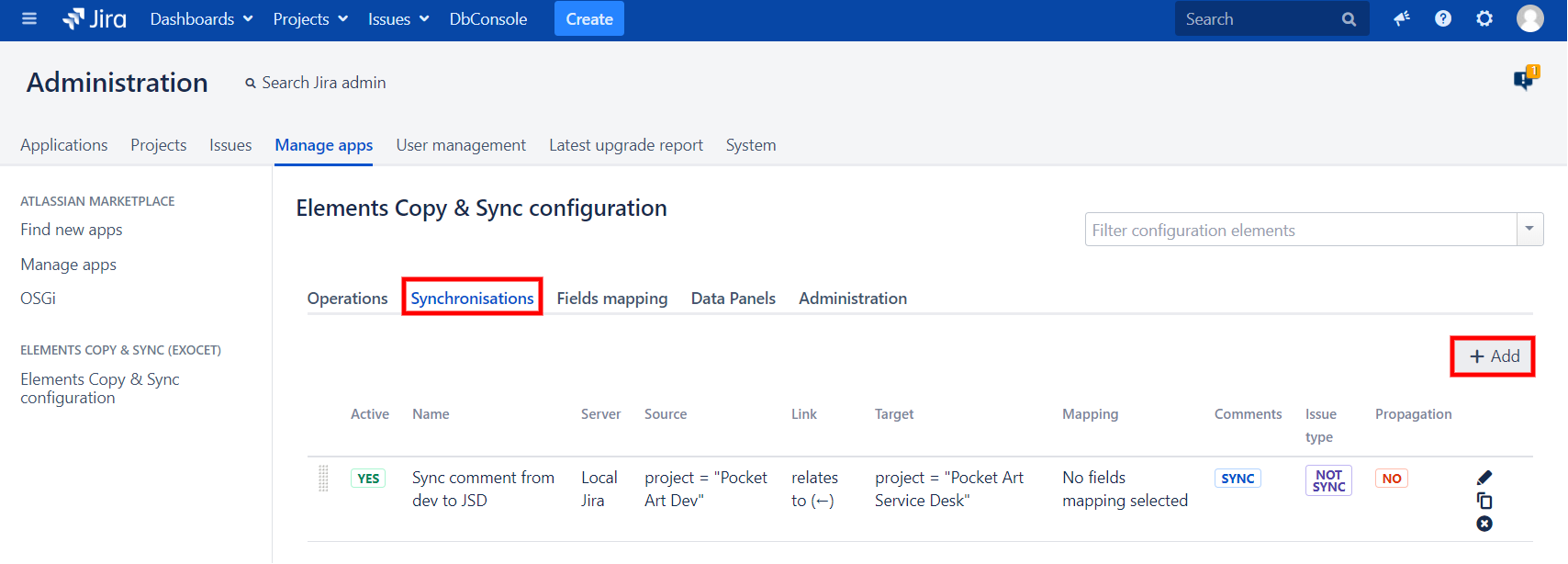
Task: Delete the synchronisation using the X icon
Action: [1484, 524]
